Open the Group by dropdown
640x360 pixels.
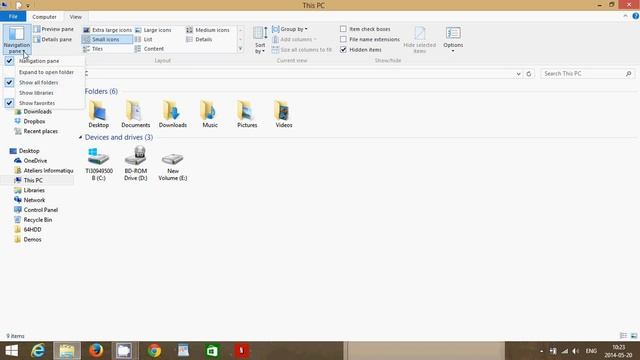point(290,29)
